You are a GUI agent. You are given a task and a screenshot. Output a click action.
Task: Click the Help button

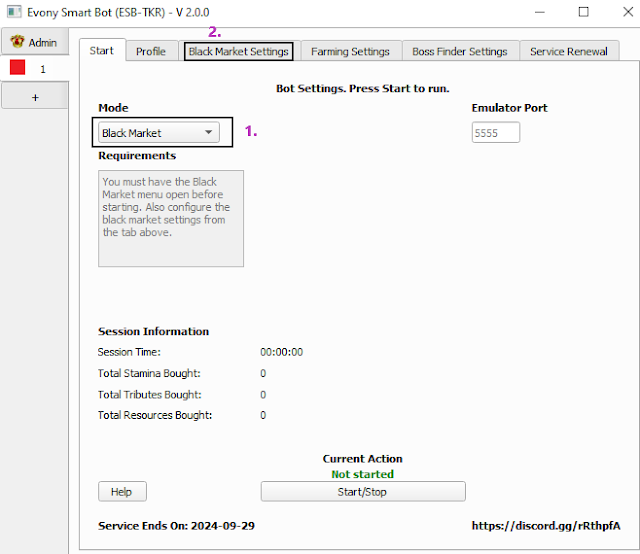(x=122, y=492)
